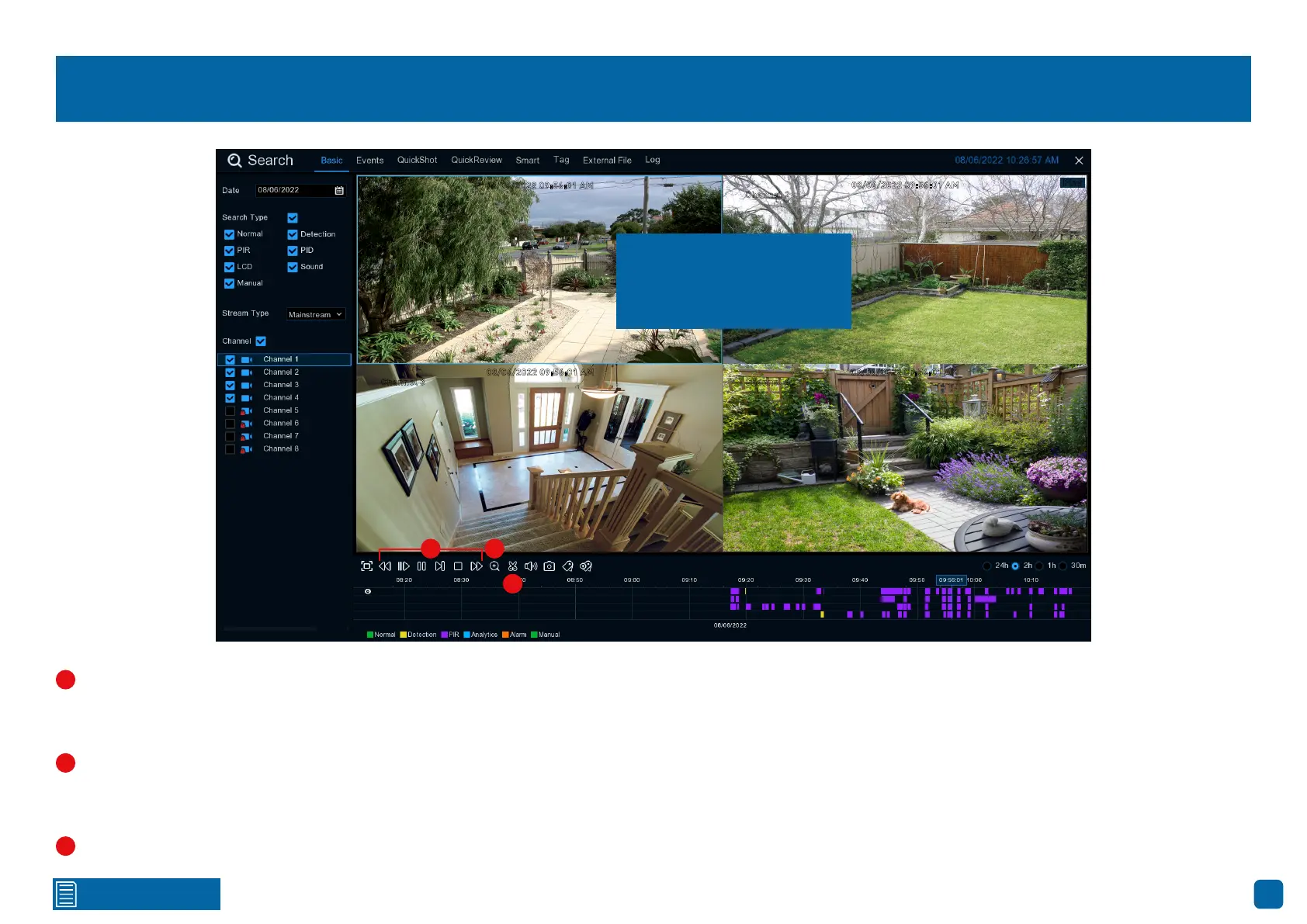Toggle the PIR search type checkbox
The width and height of the screenshot is (1307, 924).
pos(229,251)
